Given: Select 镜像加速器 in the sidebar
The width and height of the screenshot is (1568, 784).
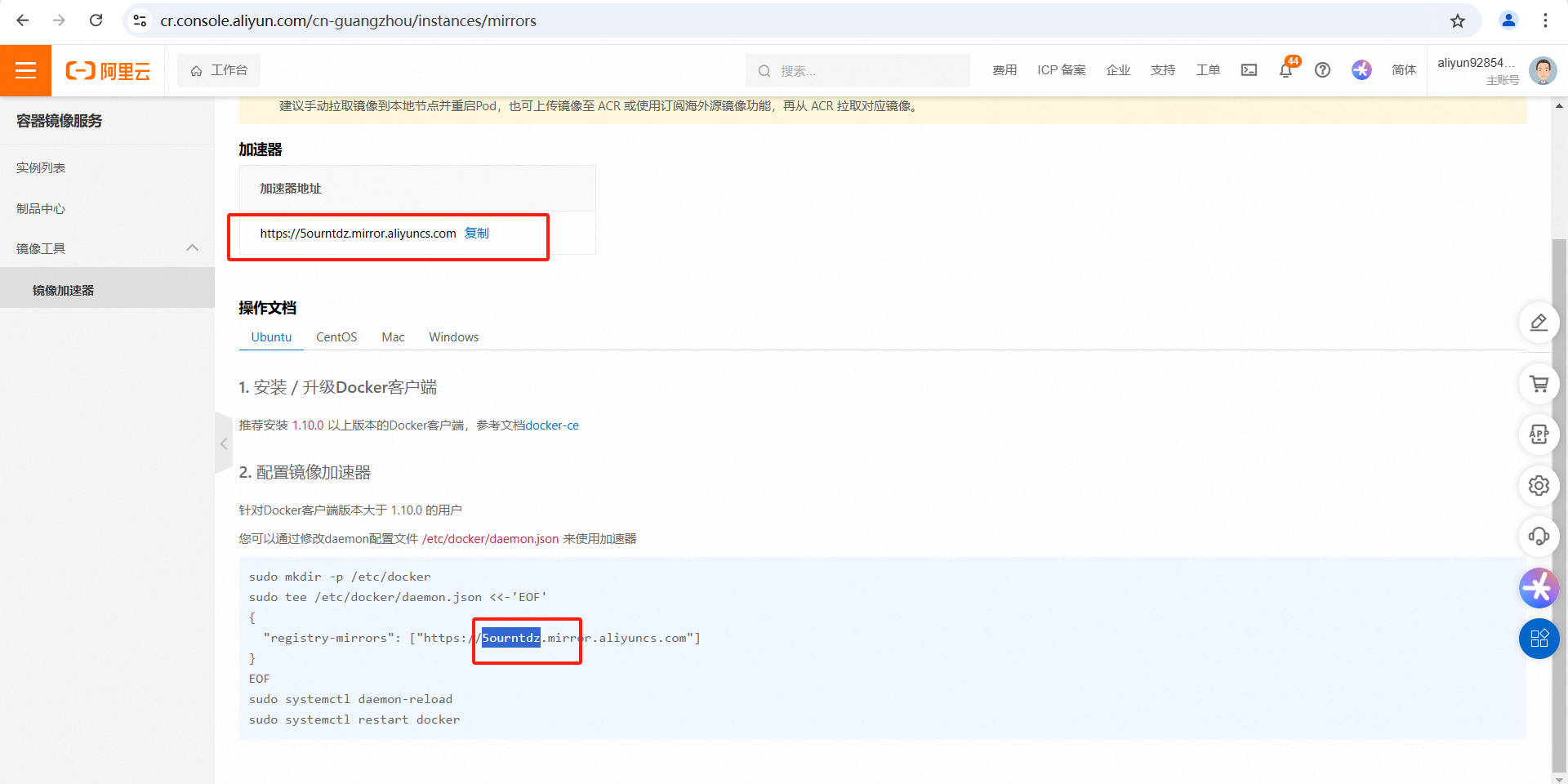Looking at the screenshot, I should [x=107, y=290].
